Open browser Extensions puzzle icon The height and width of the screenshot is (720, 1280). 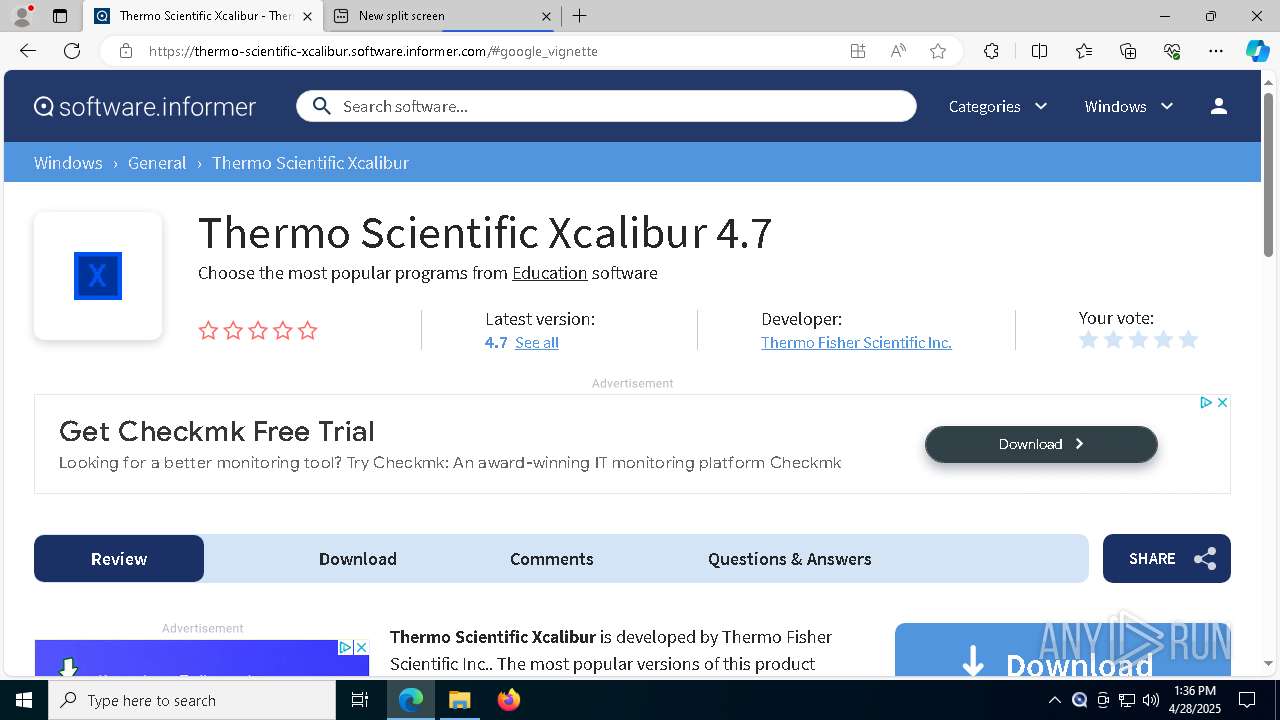coord(991,51)
